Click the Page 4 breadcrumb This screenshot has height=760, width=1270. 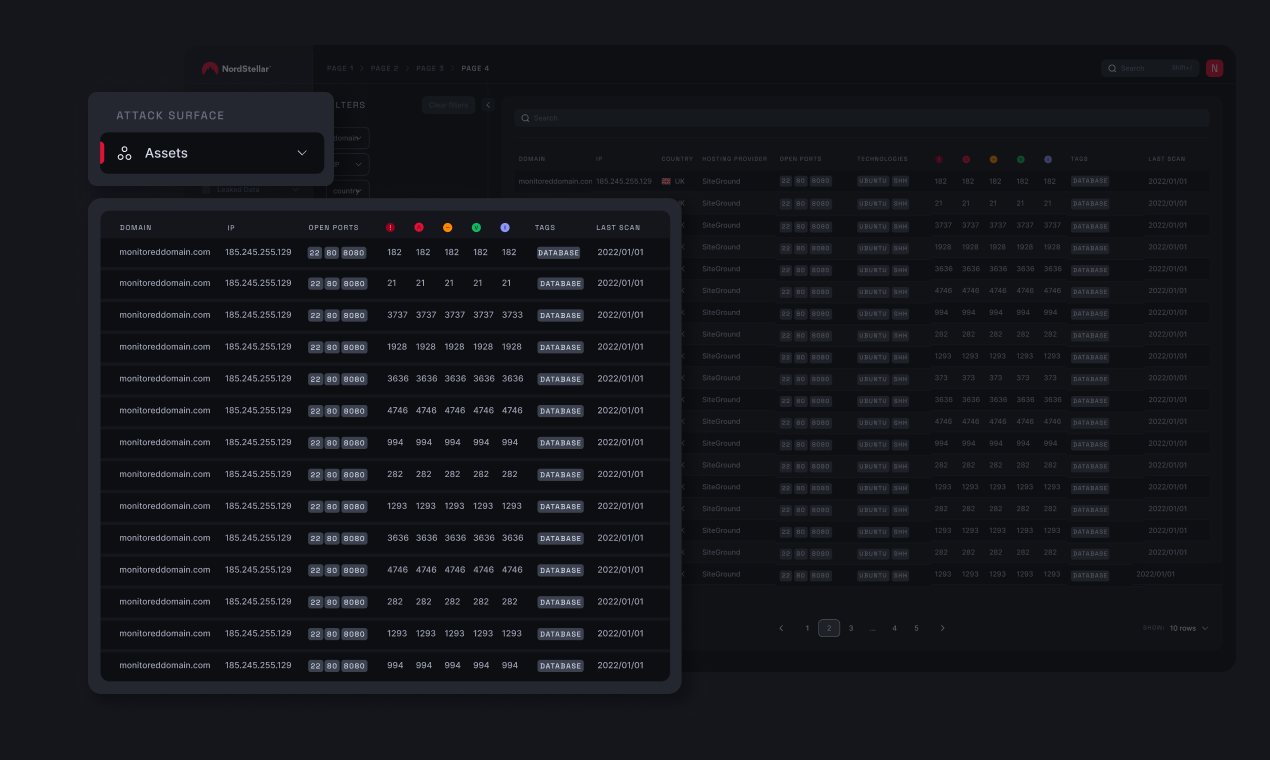click(x=476, y=68)
